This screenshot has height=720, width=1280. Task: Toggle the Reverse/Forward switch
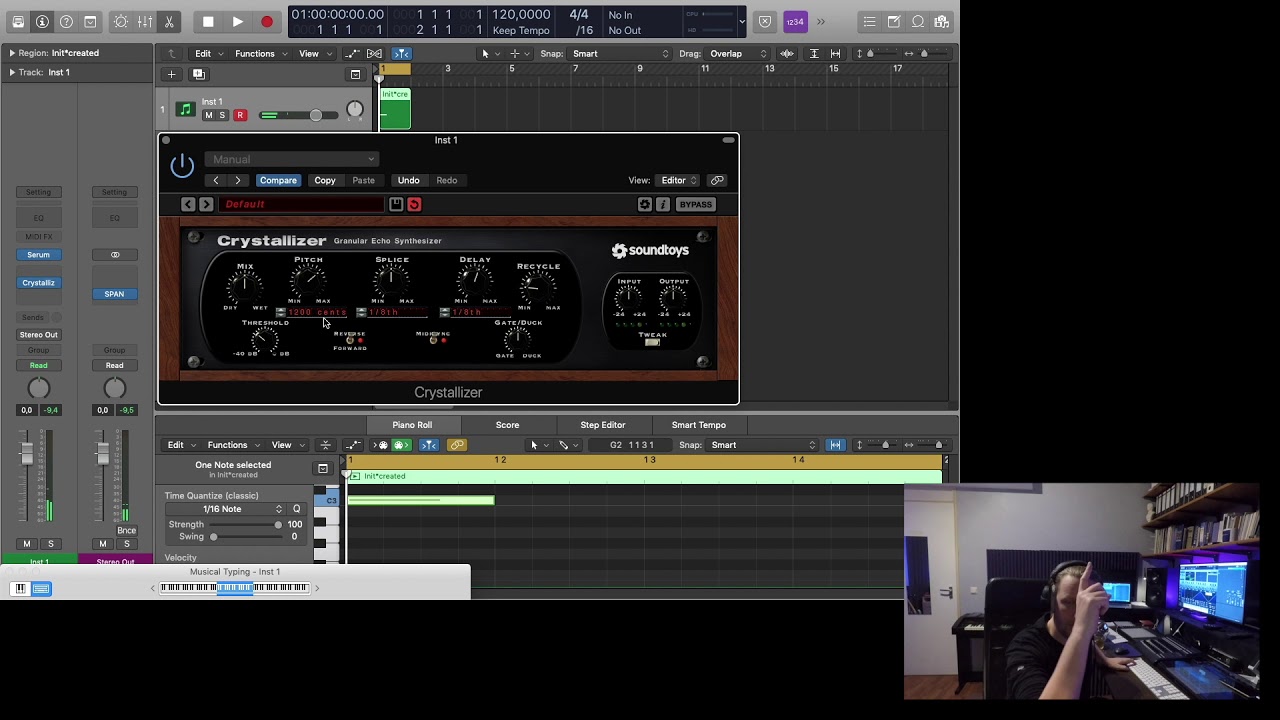[352, 341]
